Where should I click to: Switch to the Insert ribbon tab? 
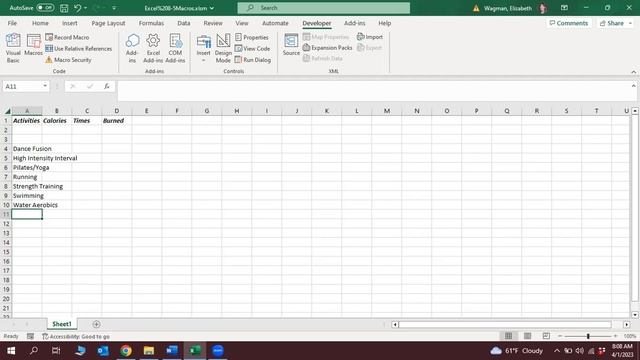pos(70,23)
